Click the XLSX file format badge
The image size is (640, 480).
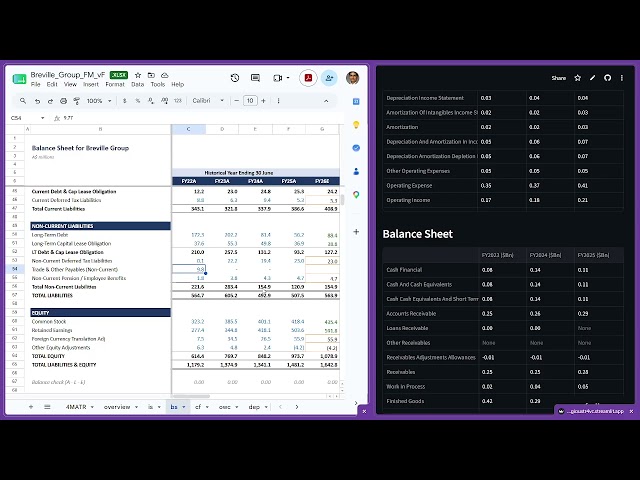119,75
